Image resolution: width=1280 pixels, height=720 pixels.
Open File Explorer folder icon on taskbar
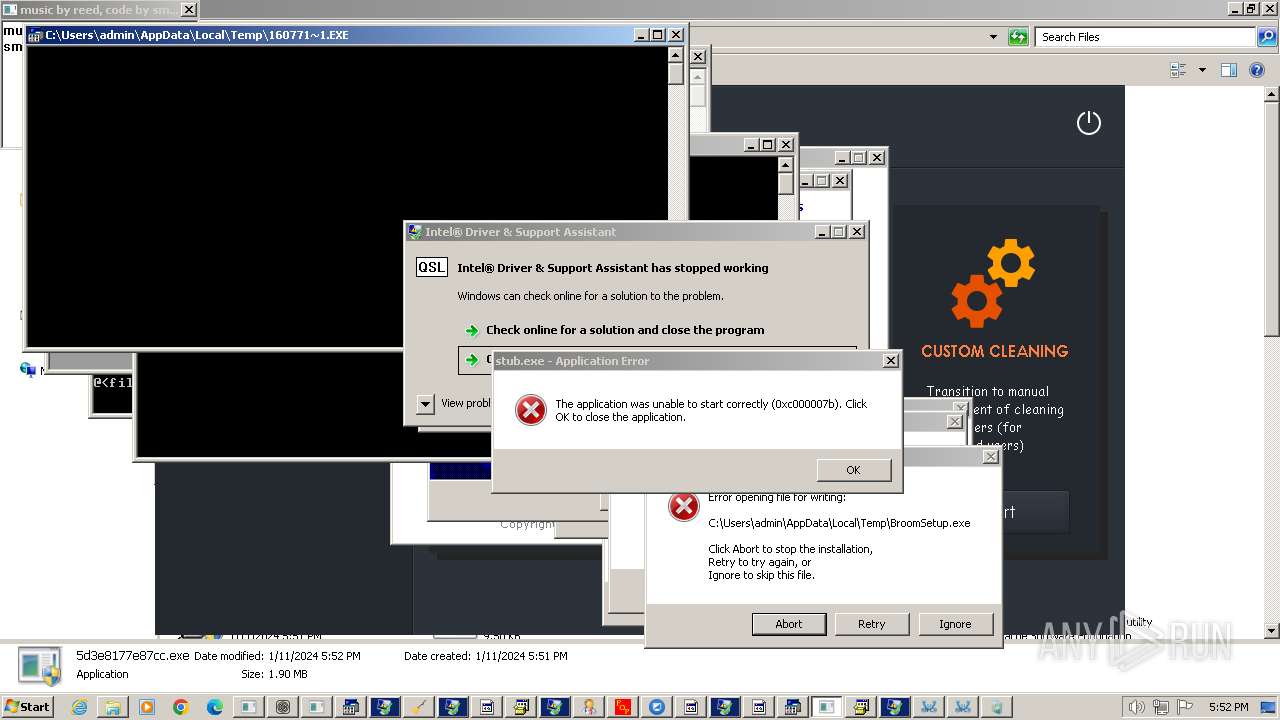coord(113,707)
